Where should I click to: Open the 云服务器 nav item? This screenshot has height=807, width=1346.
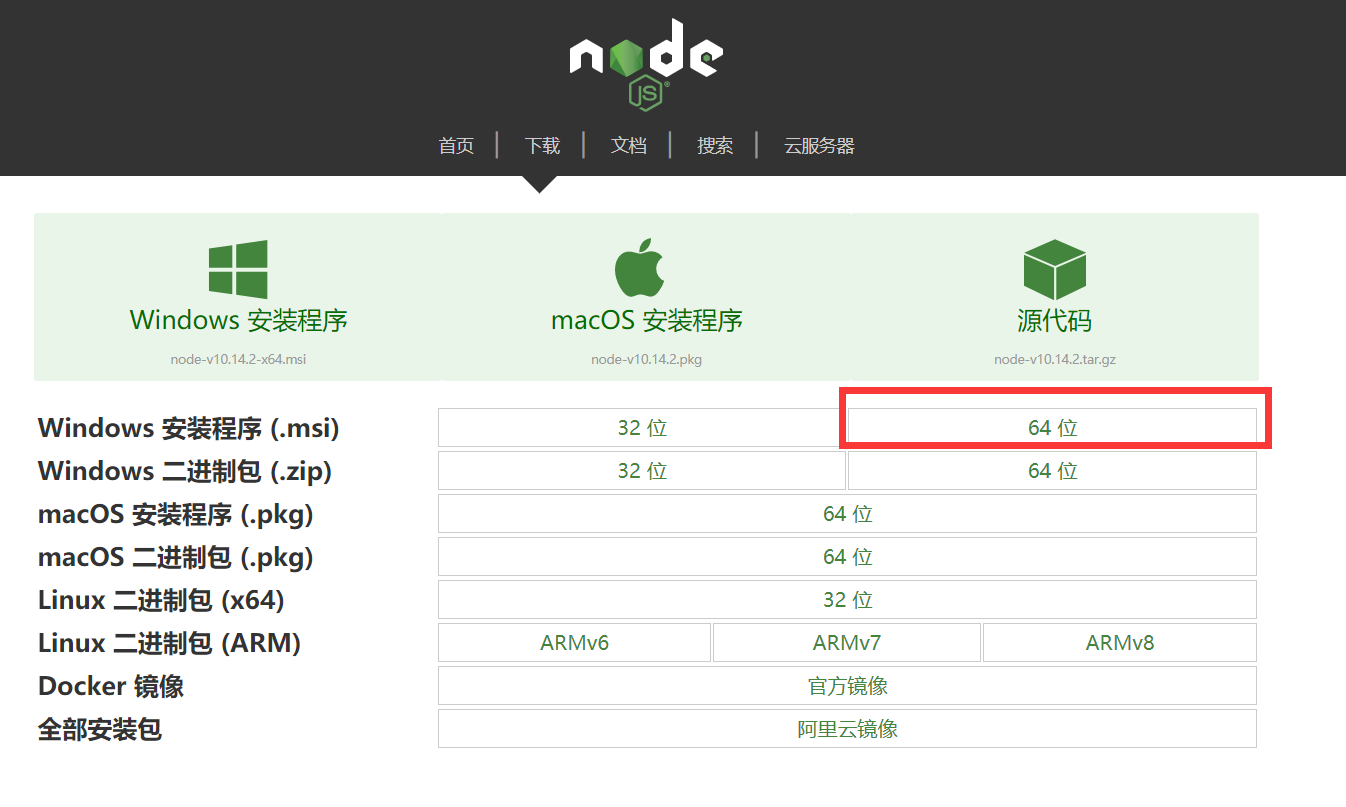click(x=819, y=146)
